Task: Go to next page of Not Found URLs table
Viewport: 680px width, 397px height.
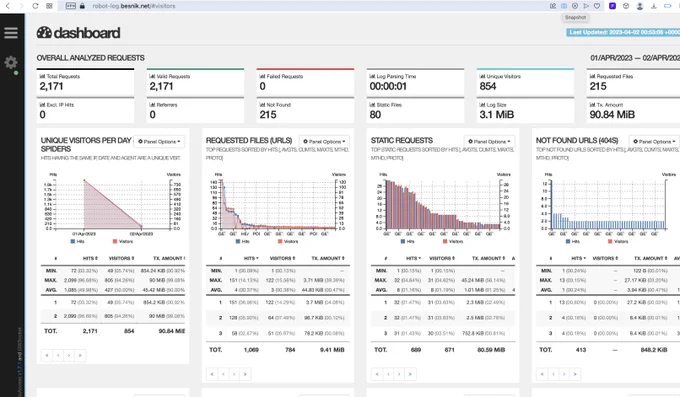Action: (x=564, y=374)
